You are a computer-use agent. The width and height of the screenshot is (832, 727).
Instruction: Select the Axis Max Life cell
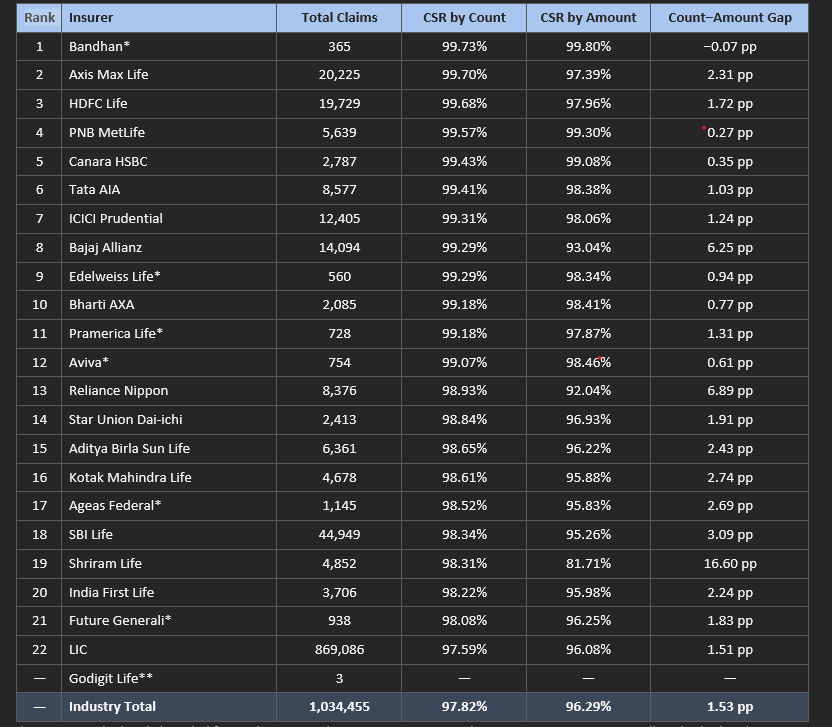(x=169, y=75)
